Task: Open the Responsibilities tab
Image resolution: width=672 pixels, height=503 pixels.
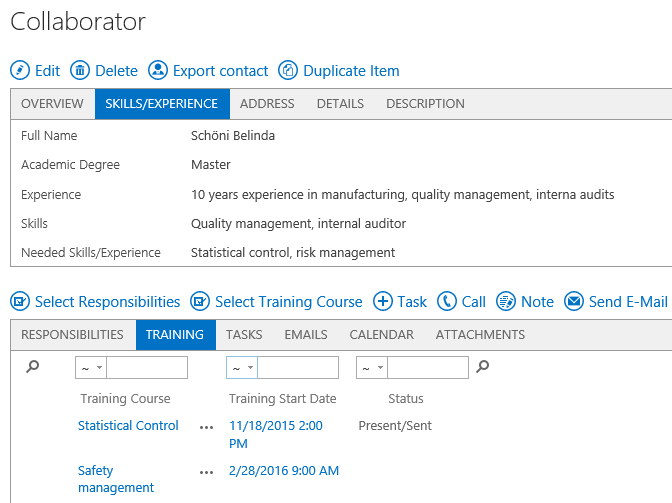Action: (72, 335)
